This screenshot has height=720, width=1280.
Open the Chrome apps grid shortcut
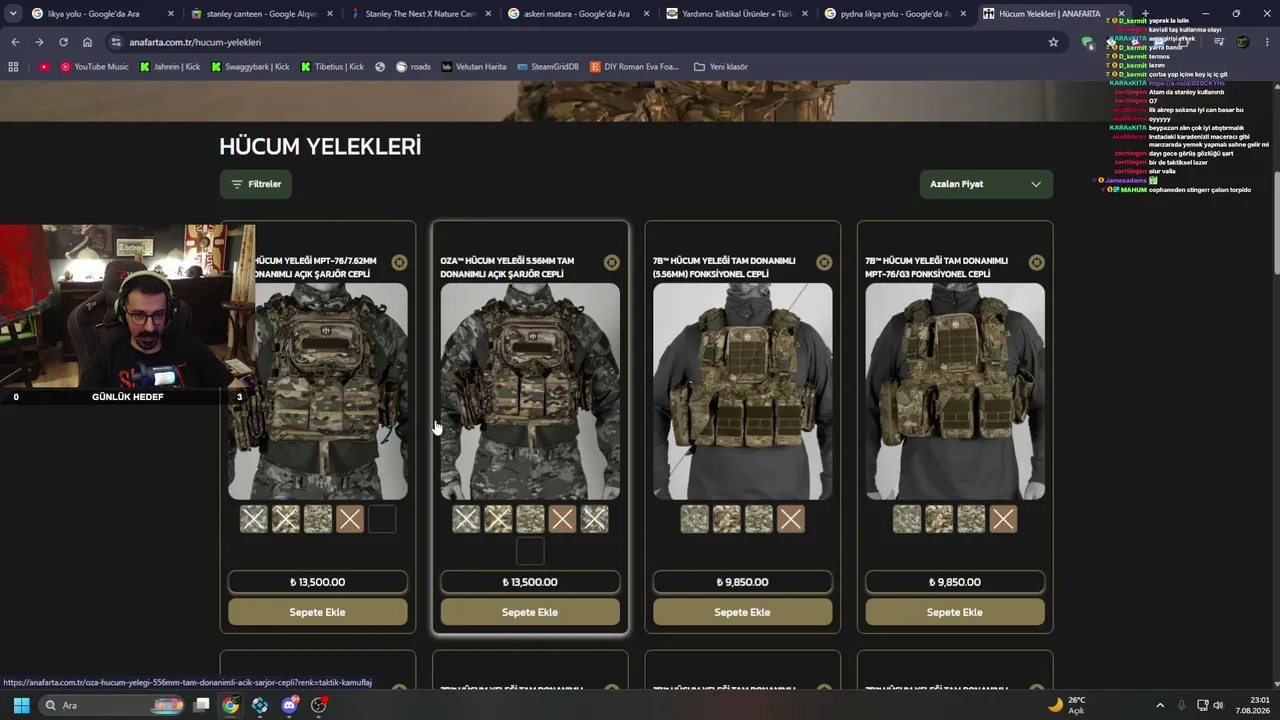point(13,67)
